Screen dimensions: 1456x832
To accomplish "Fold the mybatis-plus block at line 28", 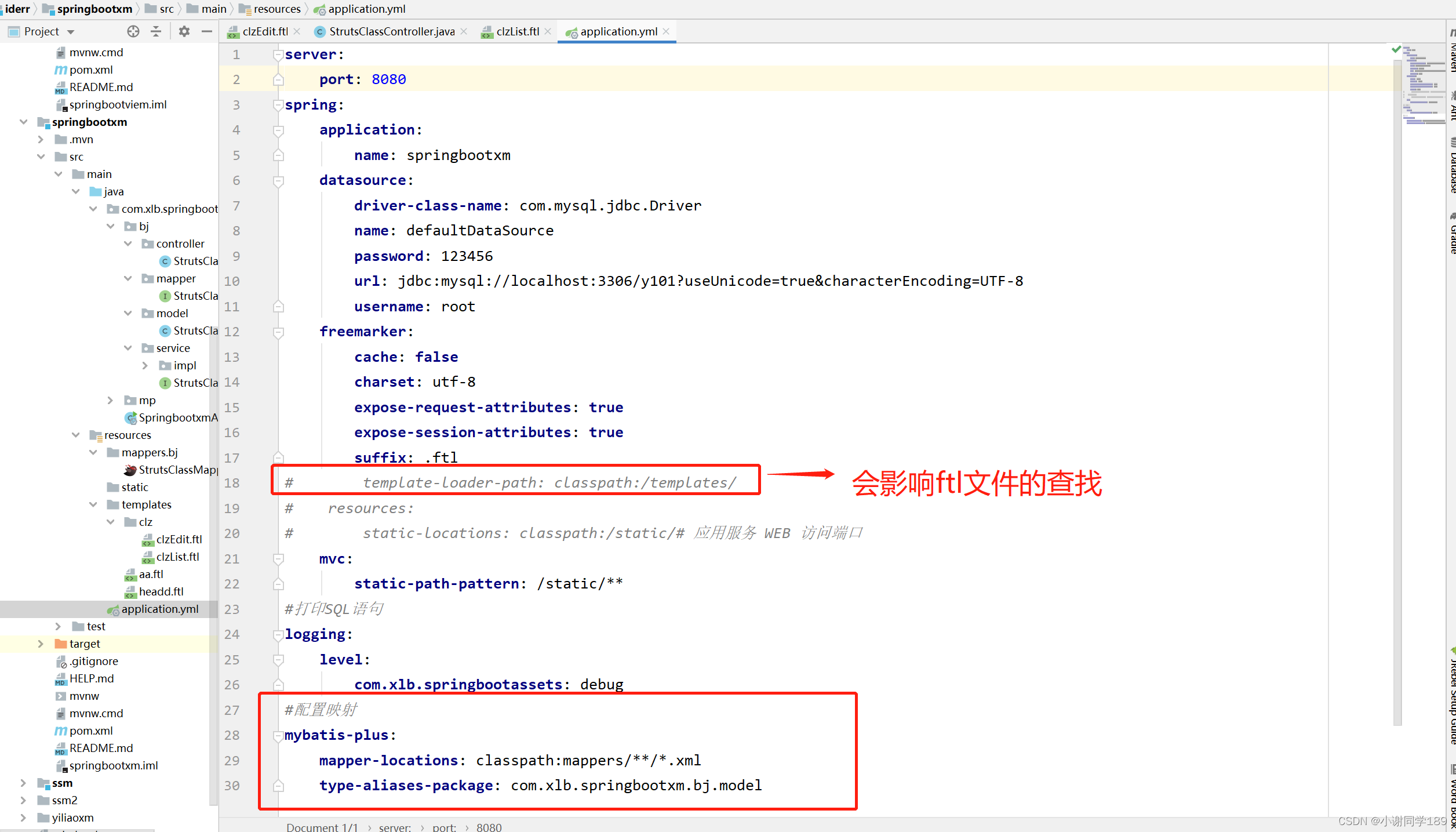I will pos(278,735).
